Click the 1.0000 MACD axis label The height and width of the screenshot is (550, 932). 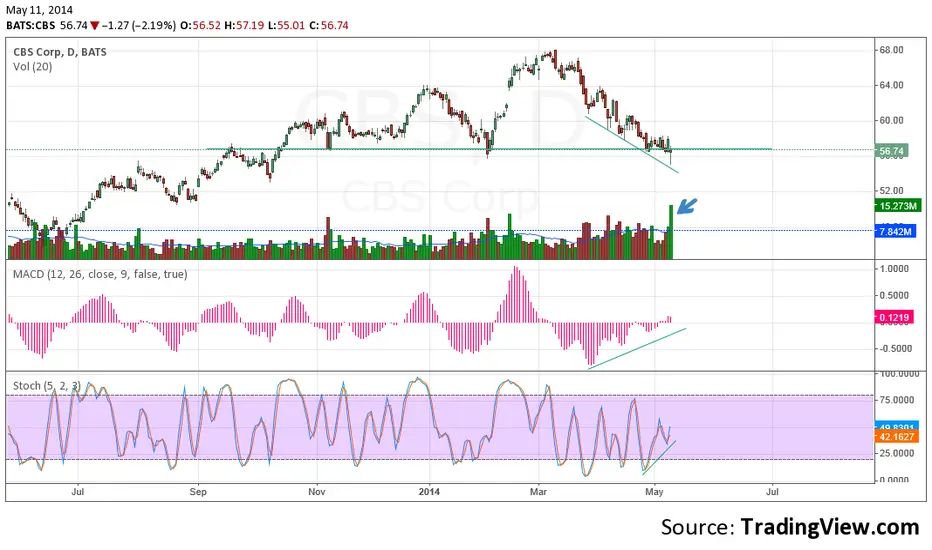coord(893,269)
